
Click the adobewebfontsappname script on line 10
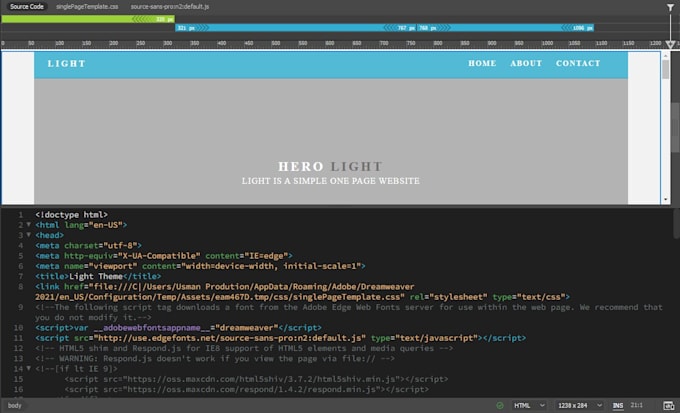click(x=178, y=328)
